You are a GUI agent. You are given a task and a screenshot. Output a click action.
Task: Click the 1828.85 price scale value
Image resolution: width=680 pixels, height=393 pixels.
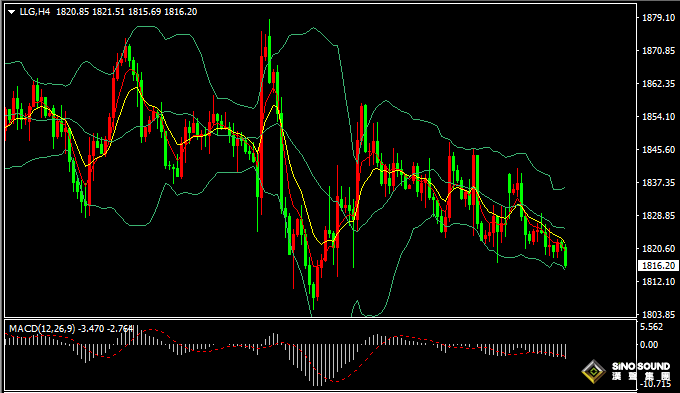click(x=658, y=216)
